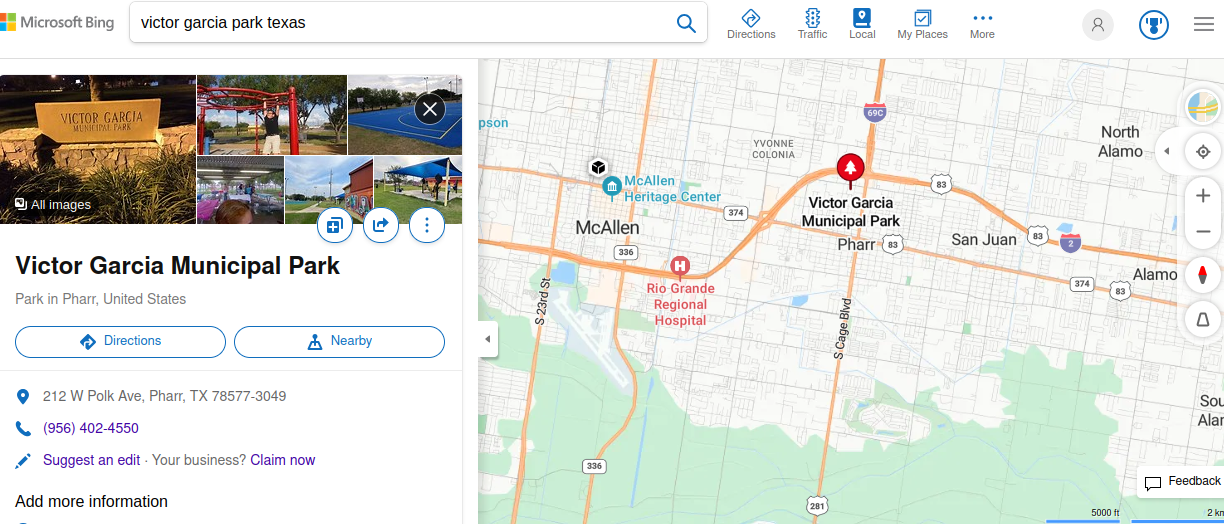Click the share icon button
This screenshot has height=524, width=1224.
[381, 225]
